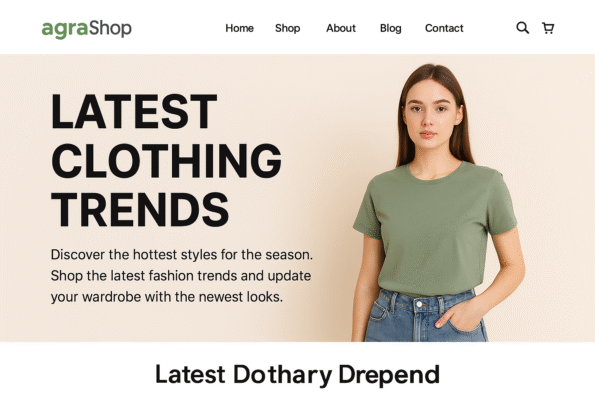Click the blue jeans on the model
The height and width of the screenshot is (397, 595).
point(425,316)
